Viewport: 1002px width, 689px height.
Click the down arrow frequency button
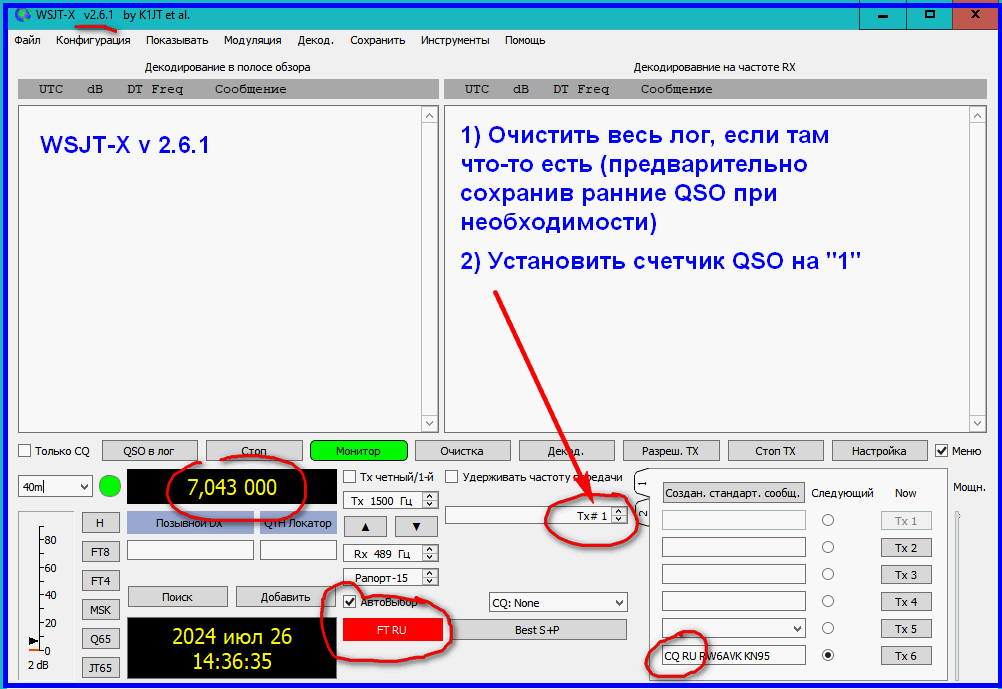point(416,526)
